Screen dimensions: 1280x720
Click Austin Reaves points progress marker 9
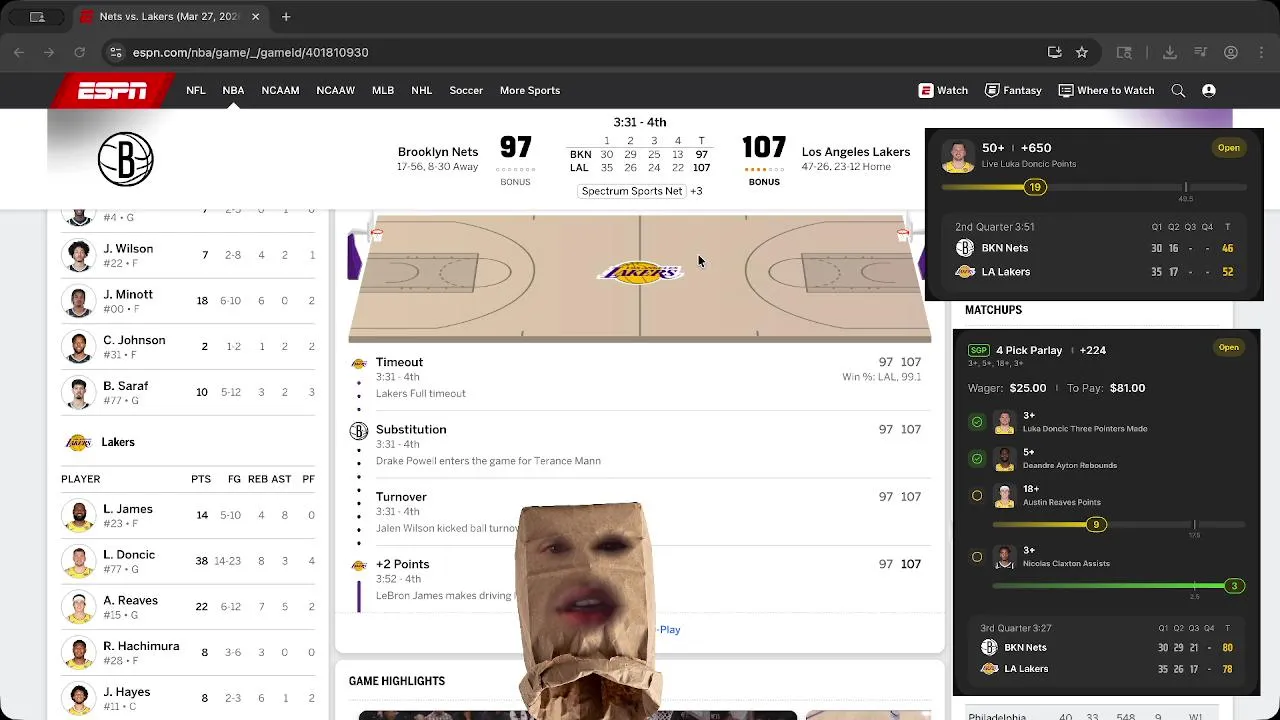coord(1096,525)
